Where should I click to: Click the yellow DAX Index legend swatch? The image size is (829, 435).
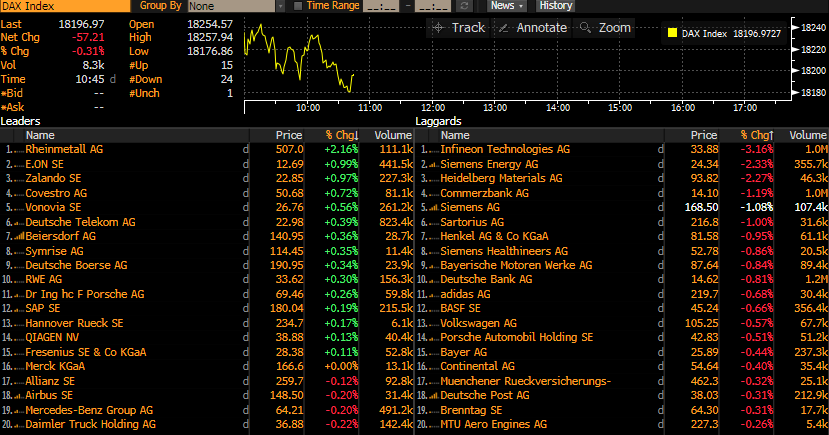pyautogui.click(x=673, y=33)
